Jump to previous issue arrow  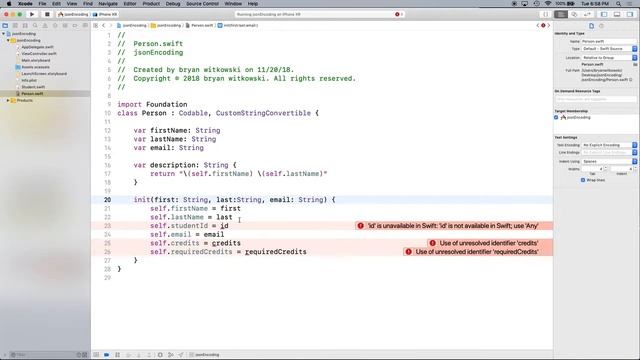(538, 25)
